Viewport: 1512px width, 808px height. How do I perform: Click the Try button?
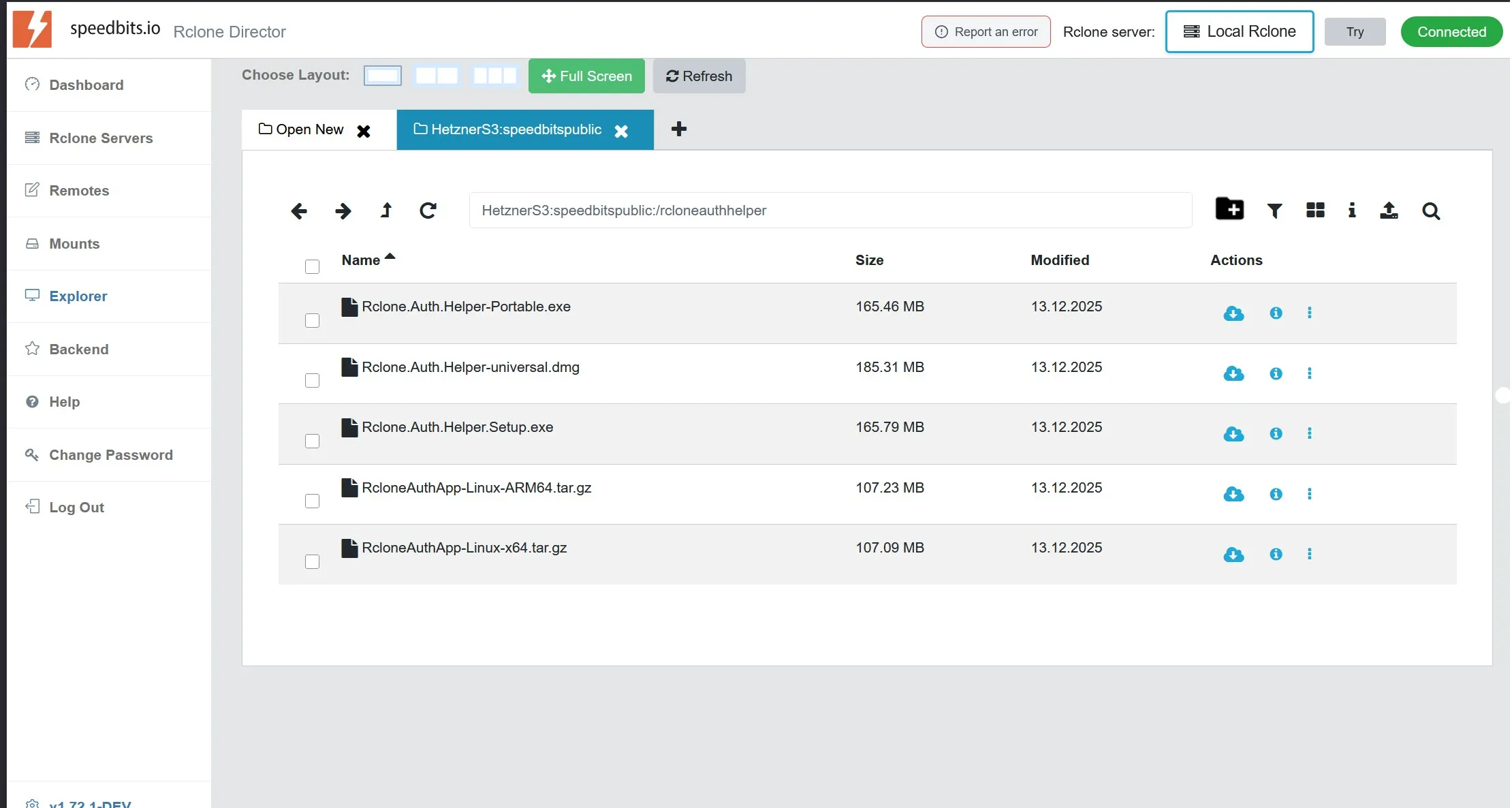tap(1355, 31)
